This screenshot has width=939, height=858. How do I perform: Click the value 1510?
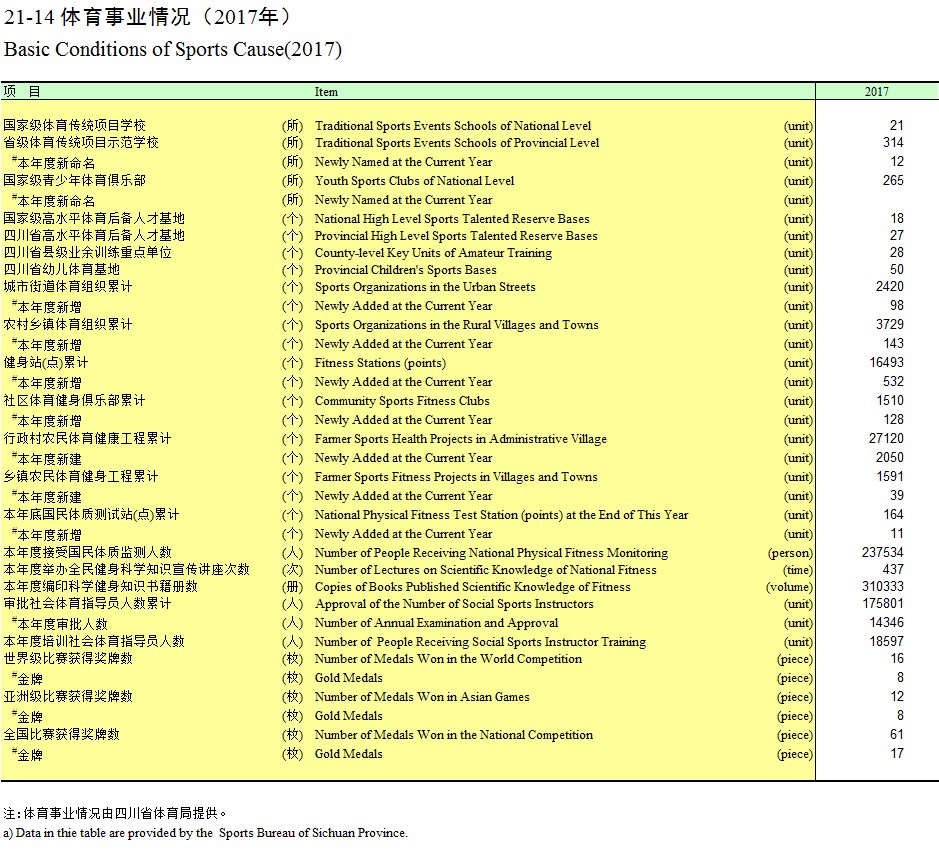tap(889, 401)
